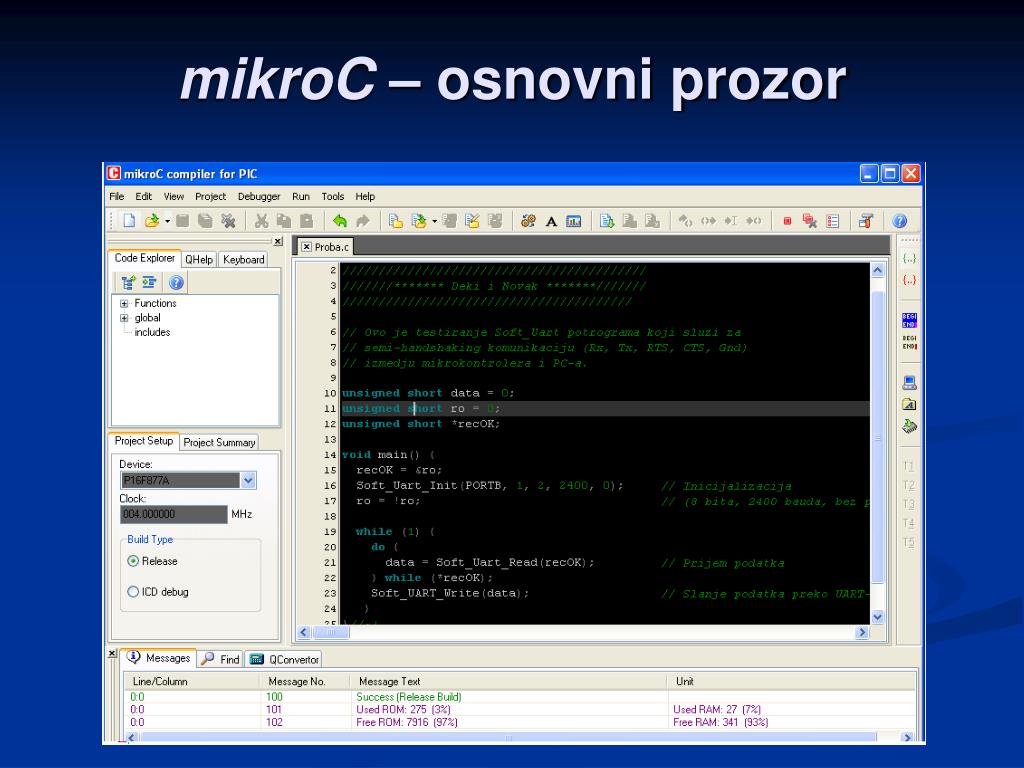This screenshot has height=768, width=1024.
Task: Switch to the Keyboard tab
Action: click(x=244, y=259)
